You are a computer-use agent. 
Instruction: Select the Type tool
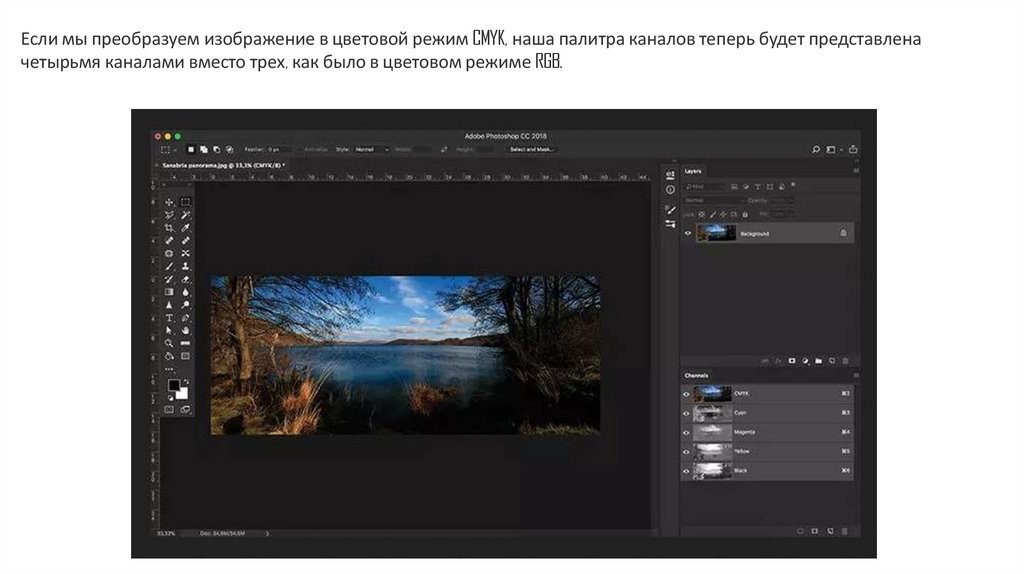[169, 317]
